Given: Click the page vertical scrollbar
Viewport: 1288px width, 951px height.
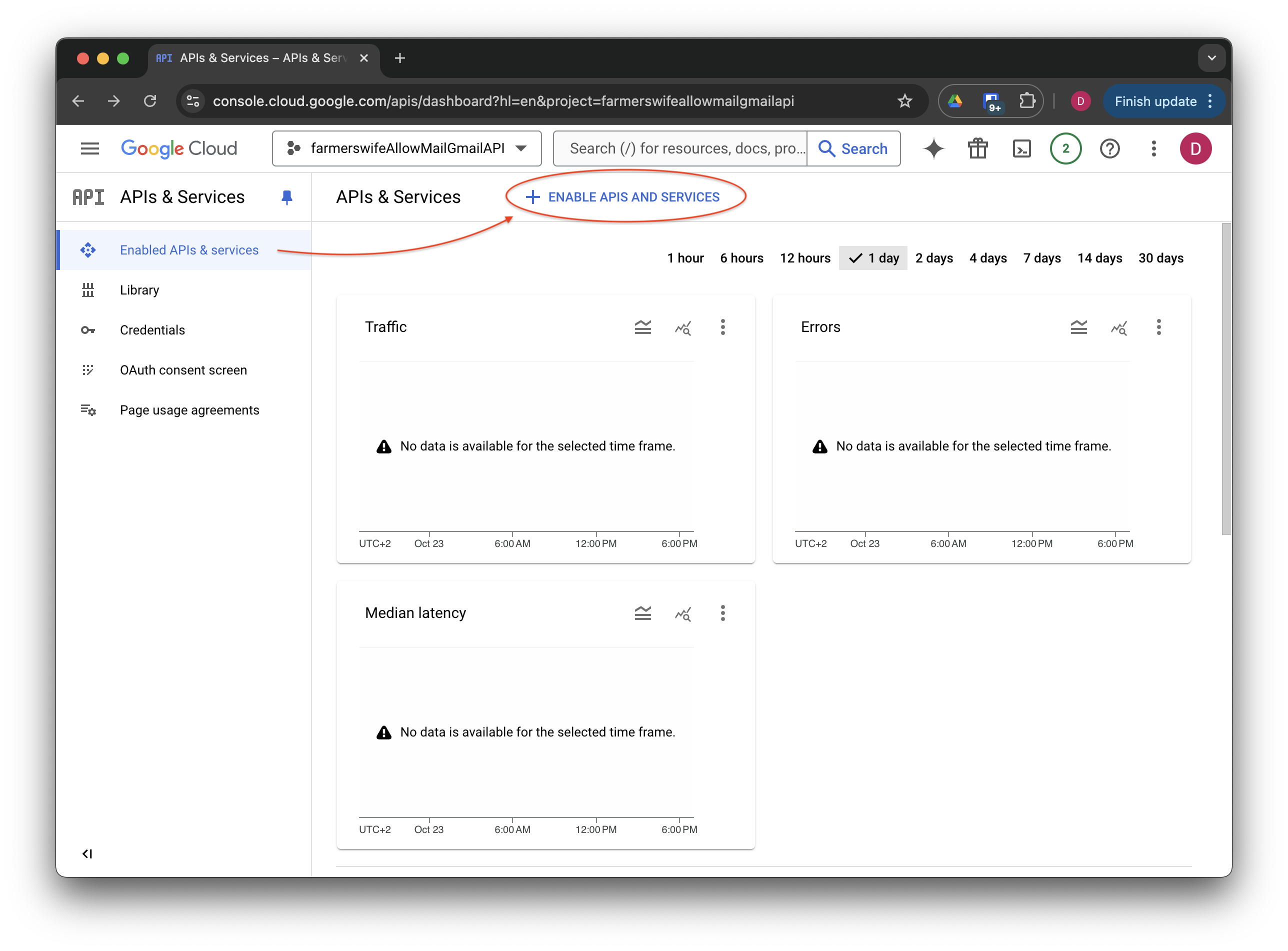Looking at the screenshot, I should coord(1226,380).
